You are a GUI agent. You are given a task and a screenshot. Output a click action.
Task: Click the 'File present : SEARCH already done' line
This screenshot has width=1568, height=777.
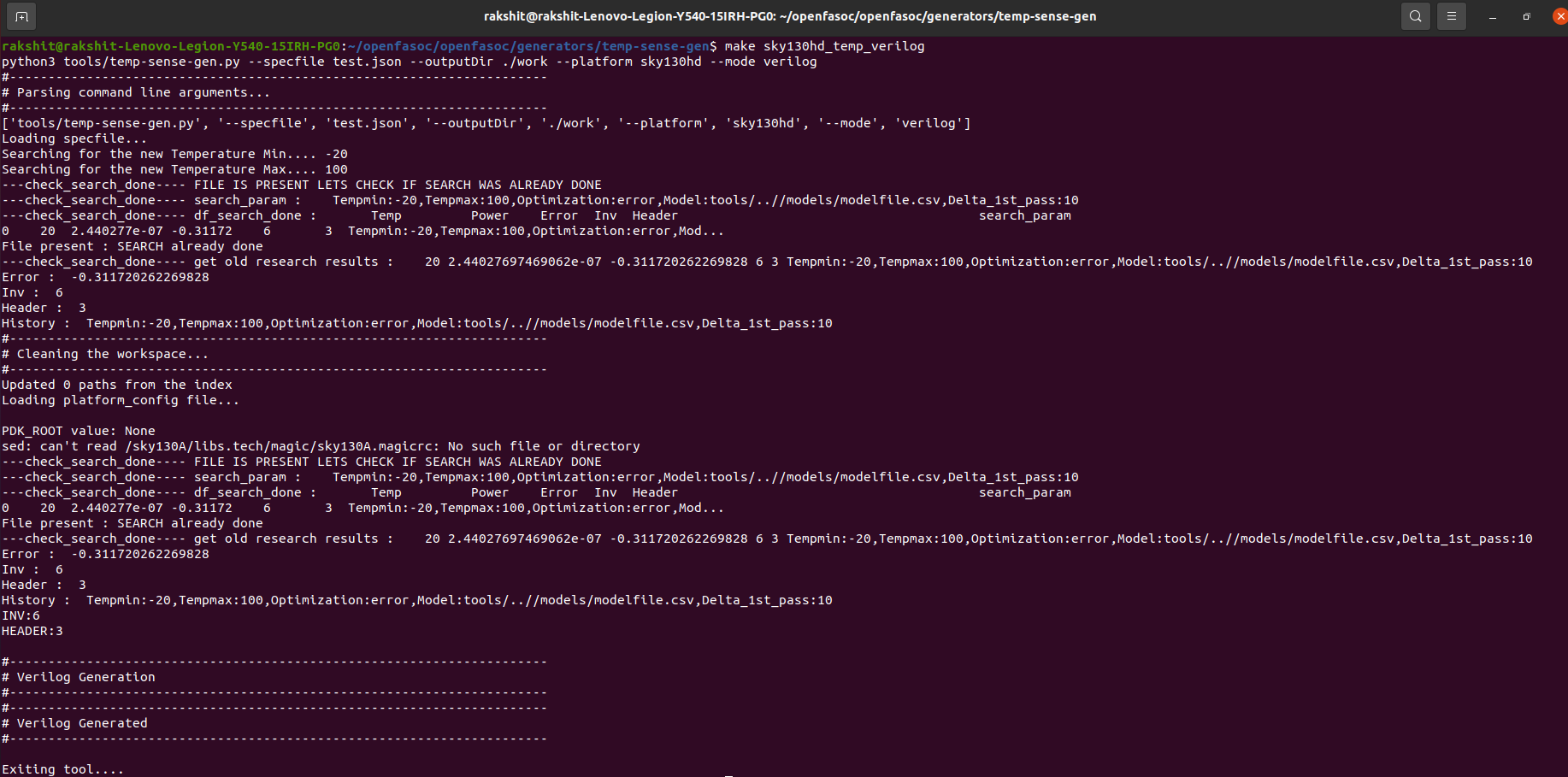coord(133,246)
